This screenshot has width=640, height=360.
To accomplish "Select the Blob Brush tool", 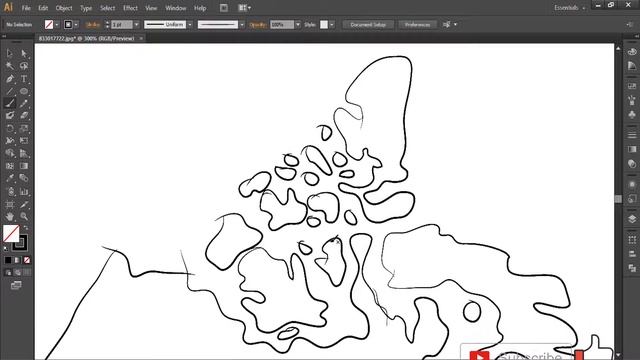I will pyautogui.click(x=9, y=116).
